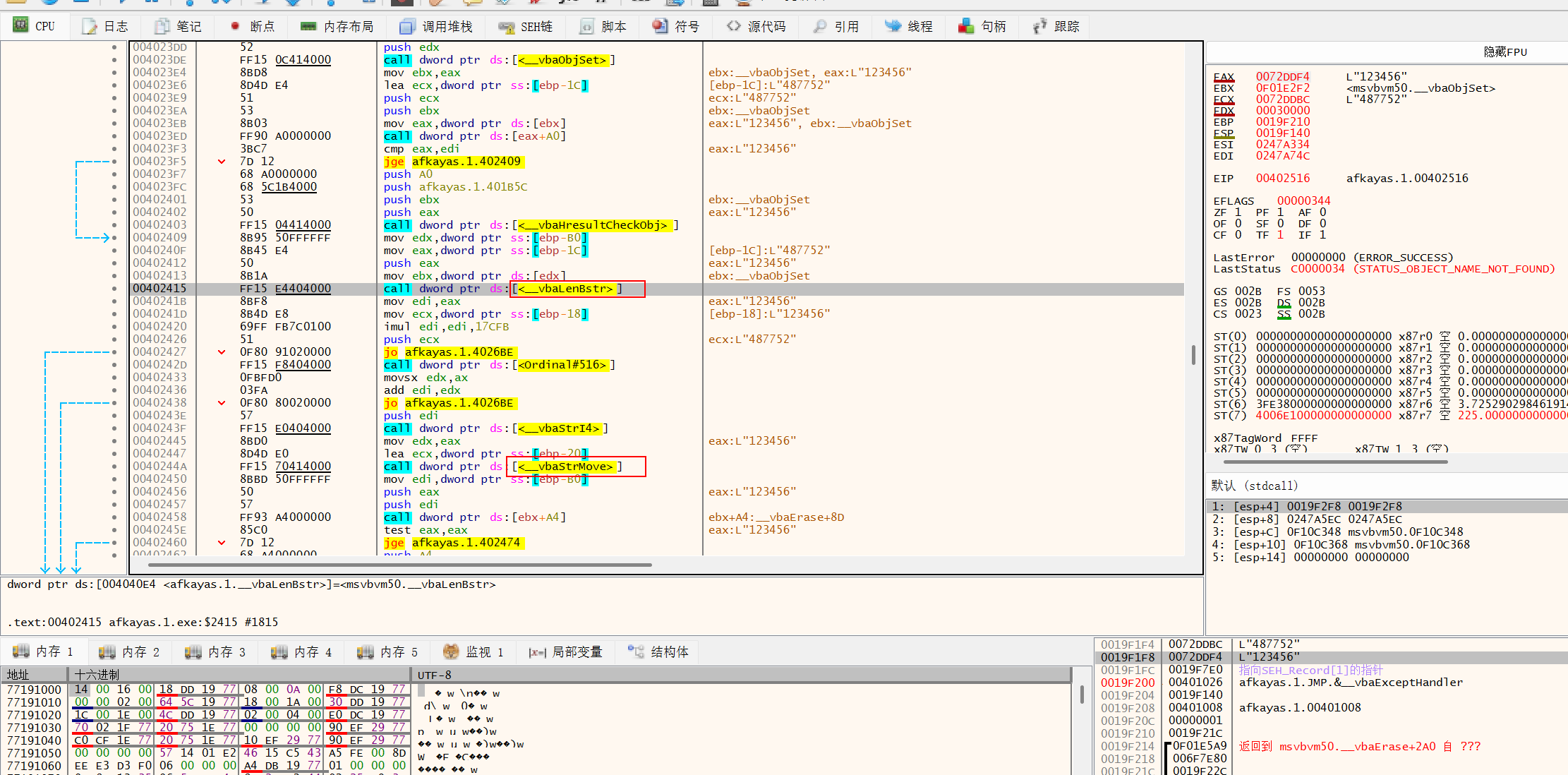Click the memory chip icon of 内存 1
The width and height of the screenshot is (1568, 775).
pos(21,651)
